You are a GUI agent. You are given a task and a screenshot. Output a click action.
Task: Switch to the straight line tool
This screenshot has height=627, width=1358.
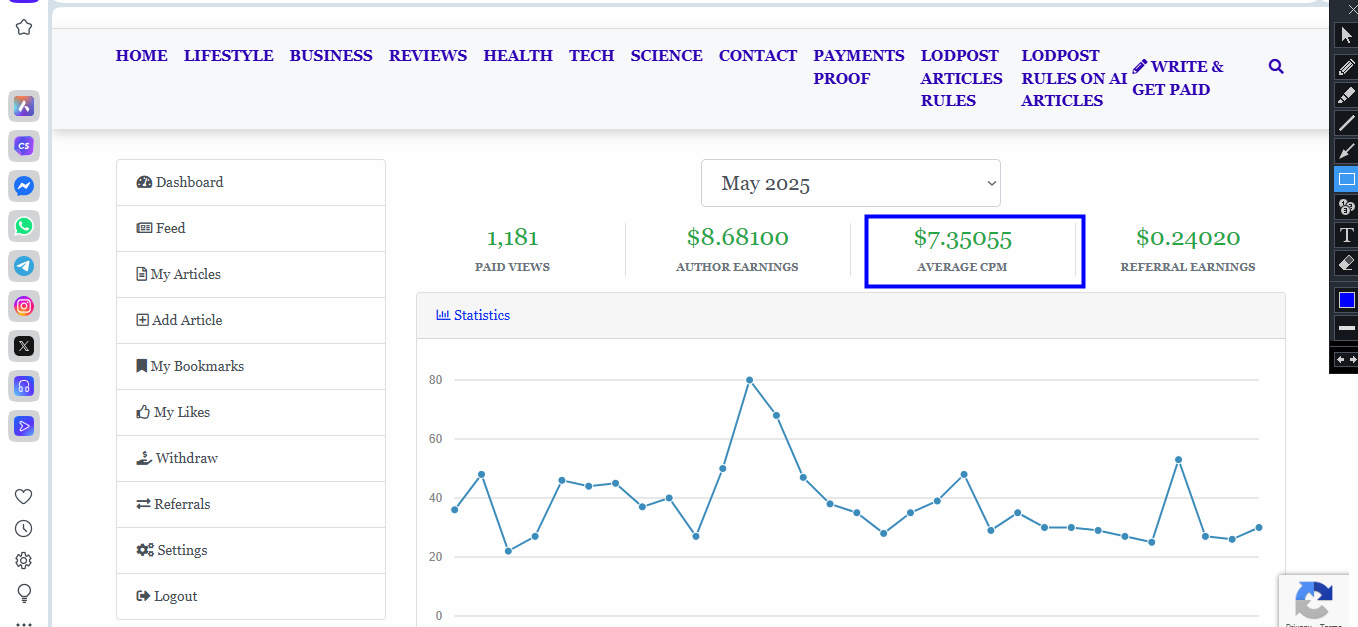click(x=1346, y=122)
